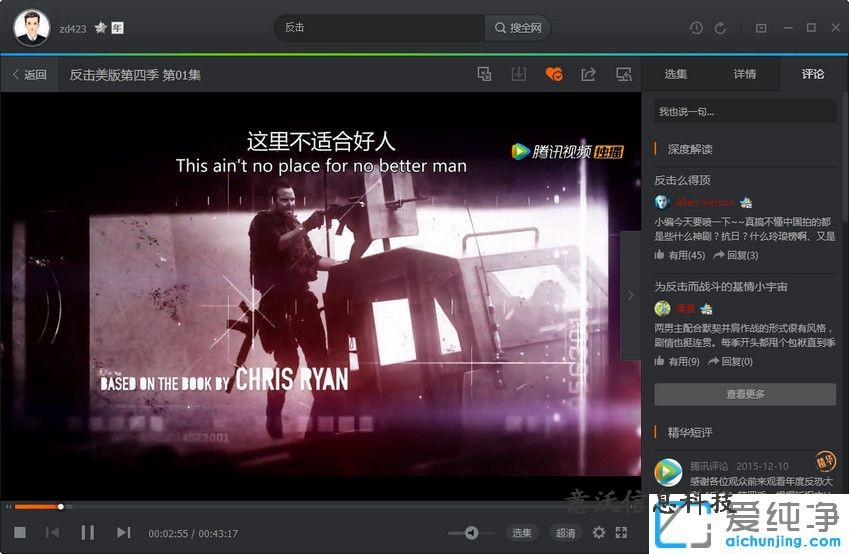Open the watch history clock icon
849x554 pixels.
pyautogui.click(x=696, y=28)
